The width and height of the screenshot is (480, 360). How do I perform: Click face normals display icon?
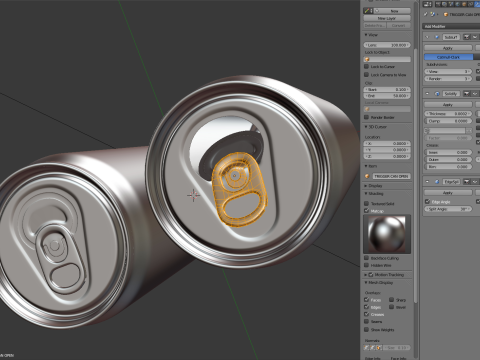pyautogui.click(x=379, y=348)
